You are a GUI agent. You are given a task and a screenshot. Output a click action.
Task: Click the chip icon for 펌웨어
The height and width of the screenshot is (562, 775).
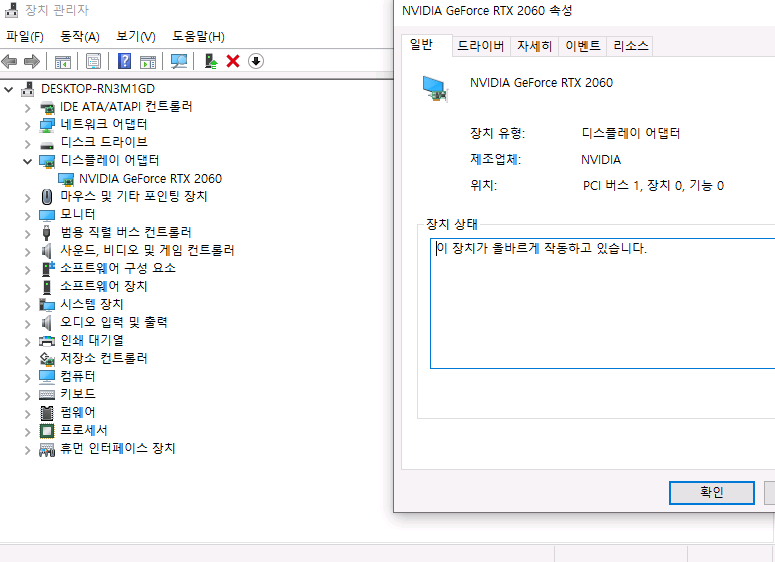(46, 413)
